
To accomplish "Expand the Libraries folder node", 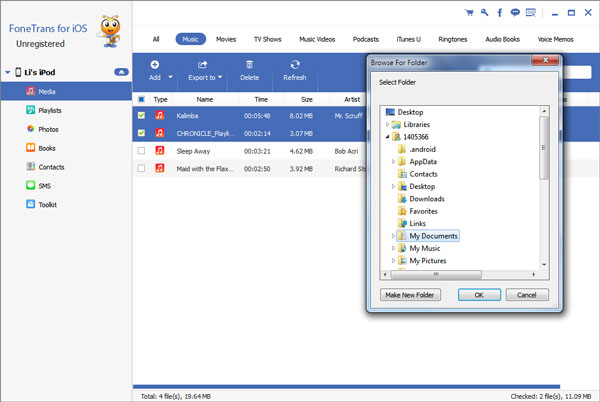I will click(x=387, y=124).
